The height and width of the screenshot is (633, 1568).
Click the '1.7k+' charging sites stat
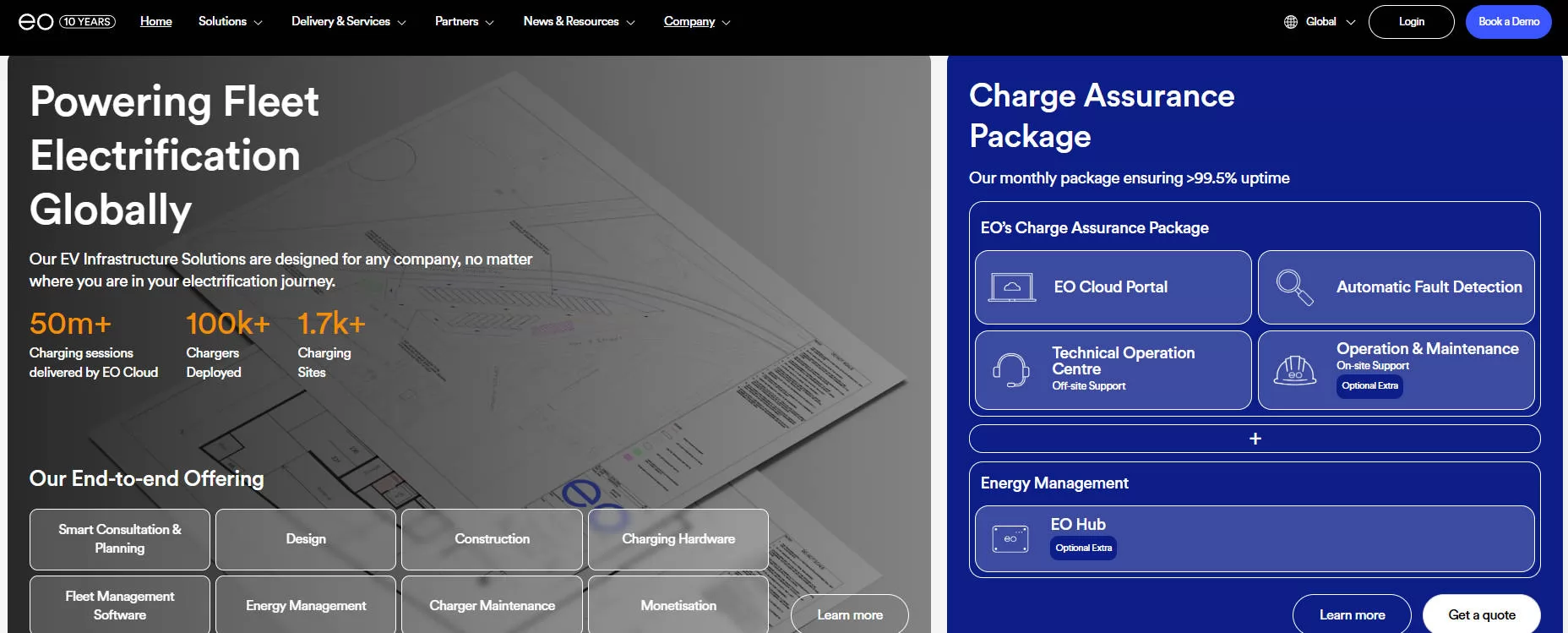(331, 324)
